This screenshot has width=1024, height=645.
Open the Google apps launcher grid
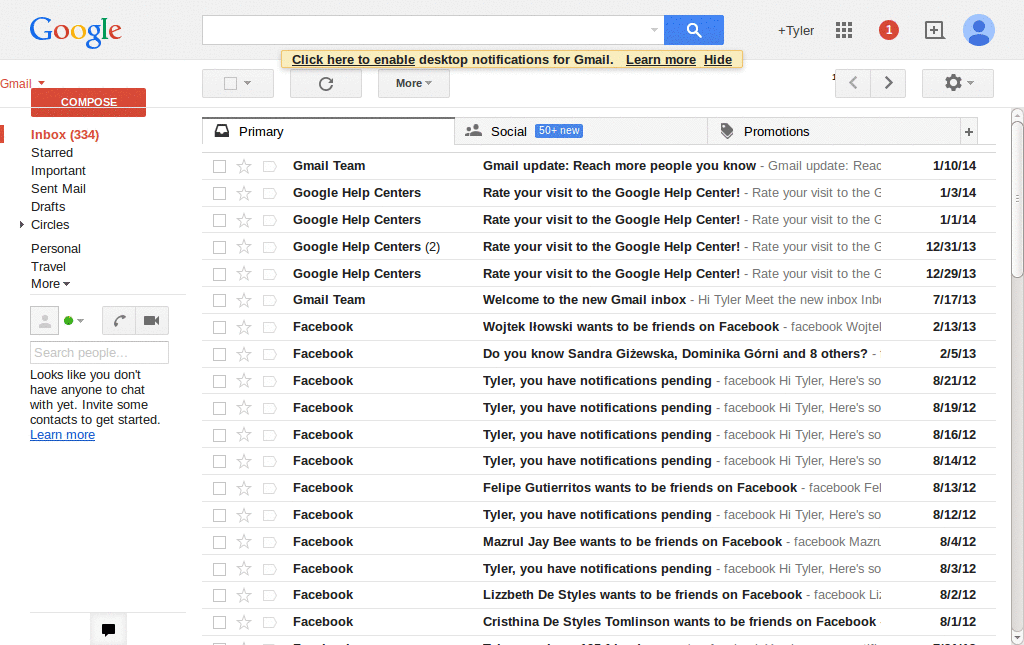(843, 30)
